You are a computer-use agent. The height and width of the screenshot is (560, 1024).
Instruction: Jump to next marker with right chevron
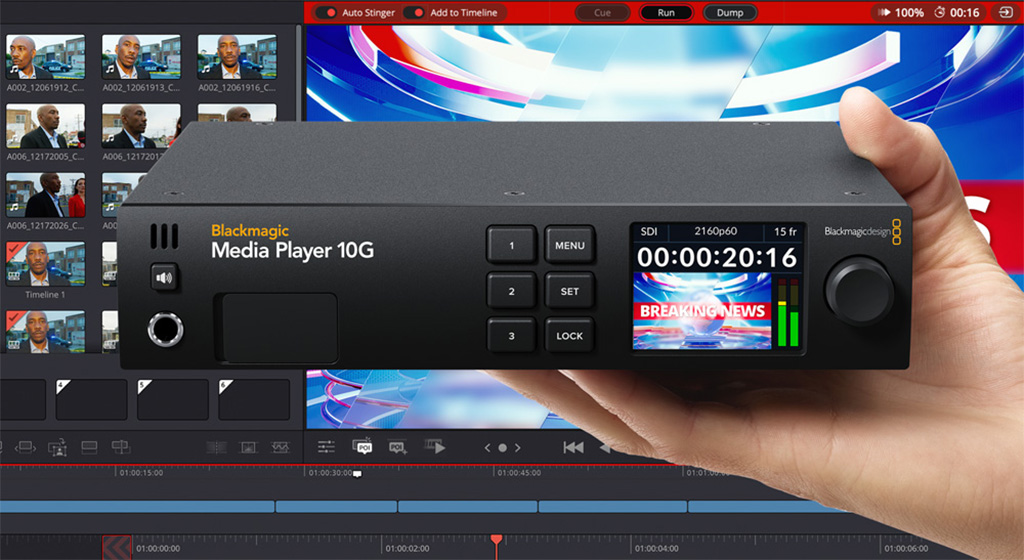(x=518, y=448)
